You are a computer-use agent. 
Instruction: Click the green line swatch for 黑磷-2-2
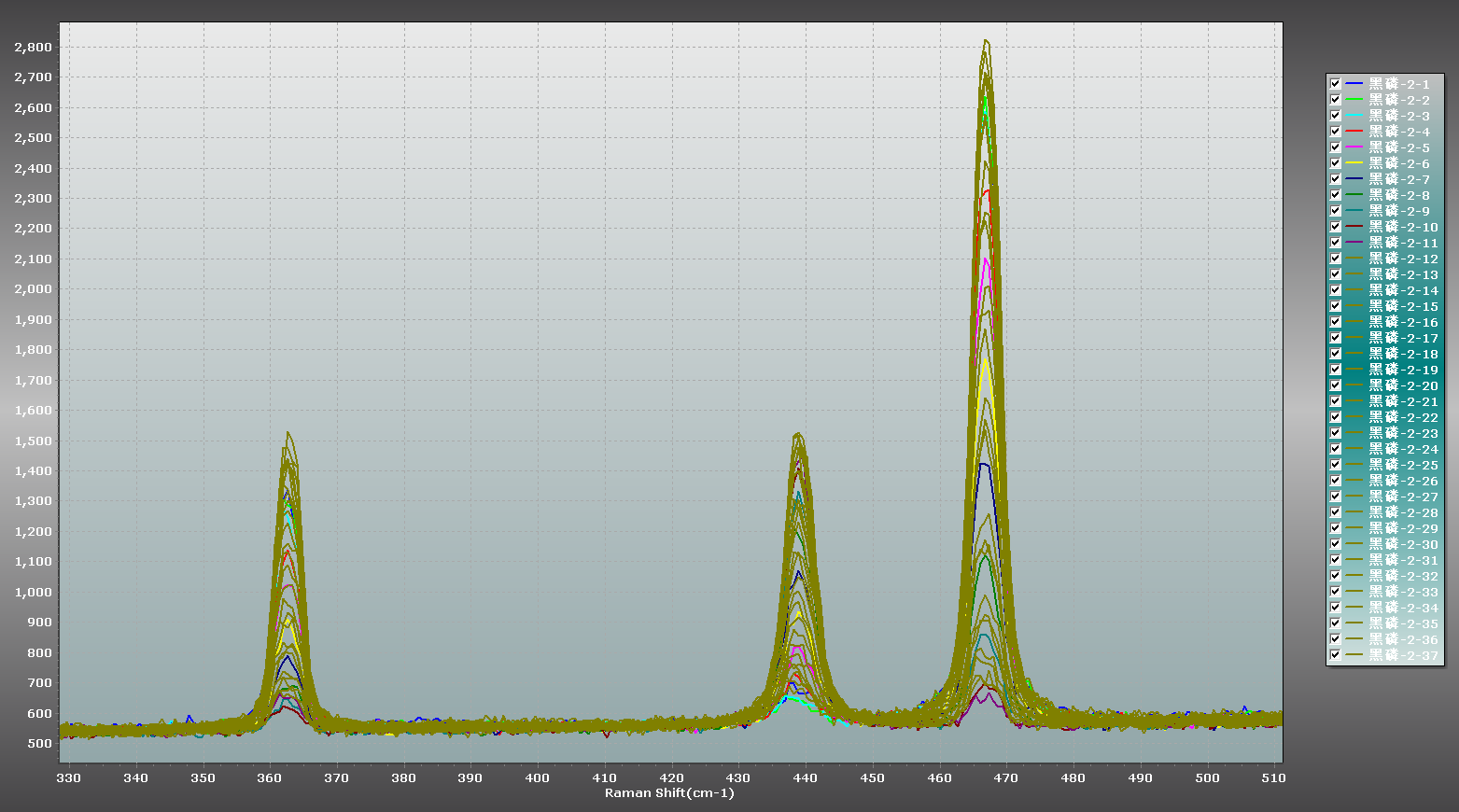(1354, 100)
